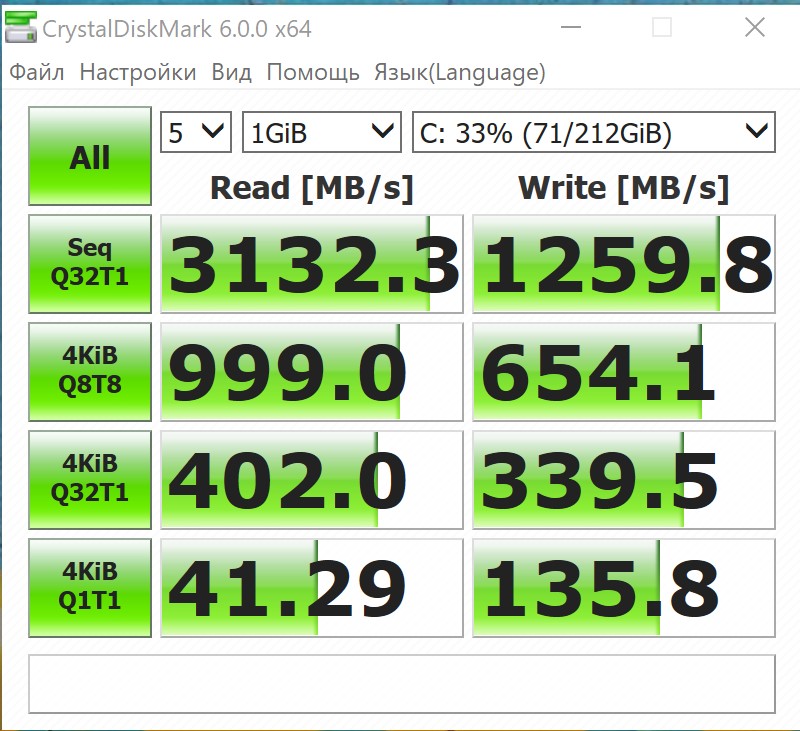
Task: Open the Файл menu
Action: [37, 72]
